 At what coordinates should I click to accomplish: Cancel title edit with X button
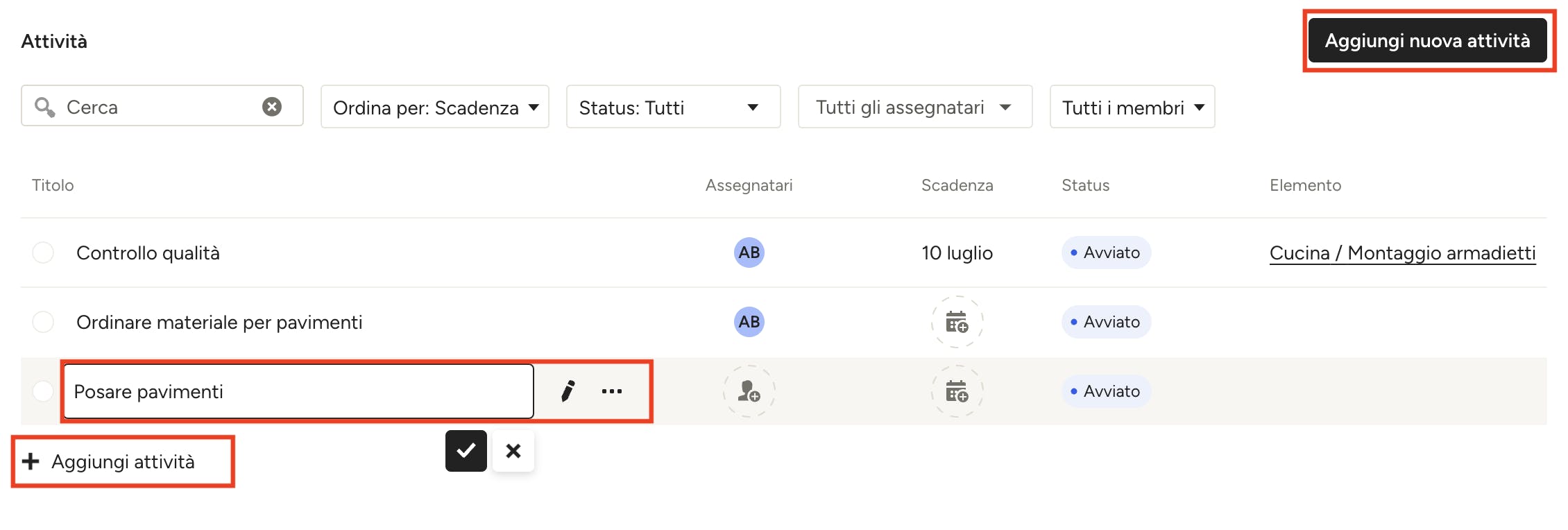513,451
